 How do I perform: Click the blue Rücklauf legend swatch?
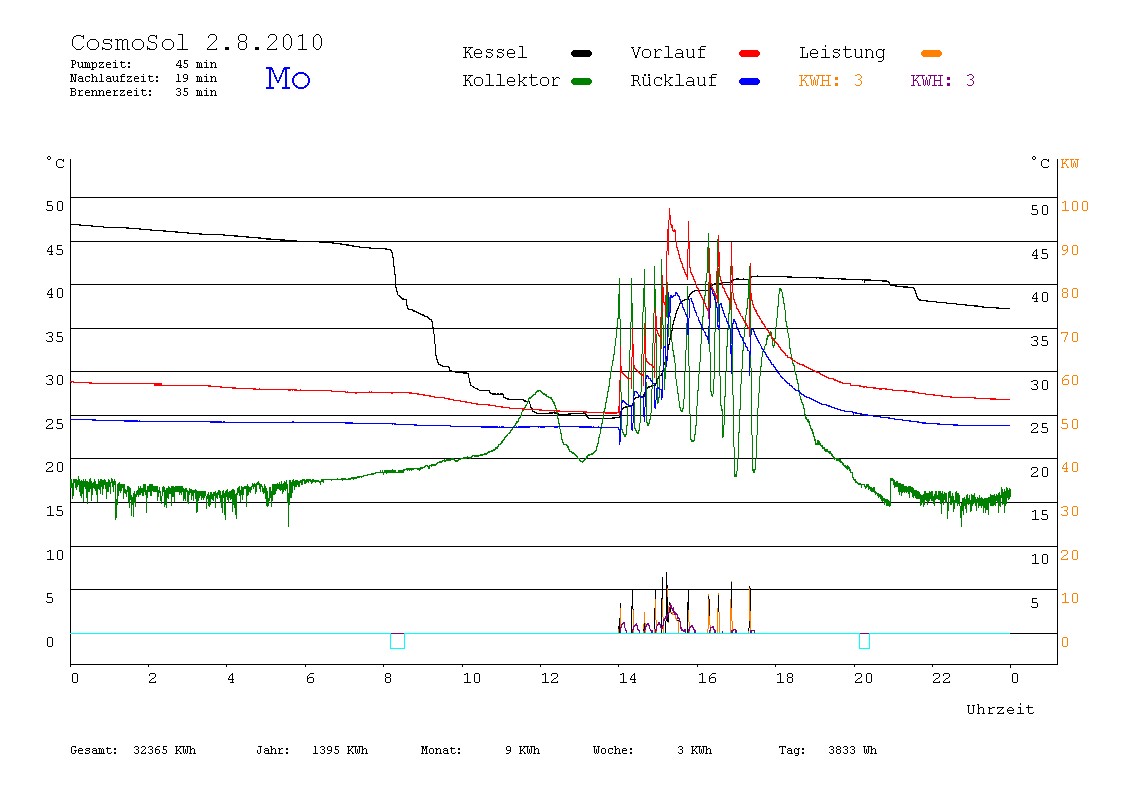[x=750, y=81]
